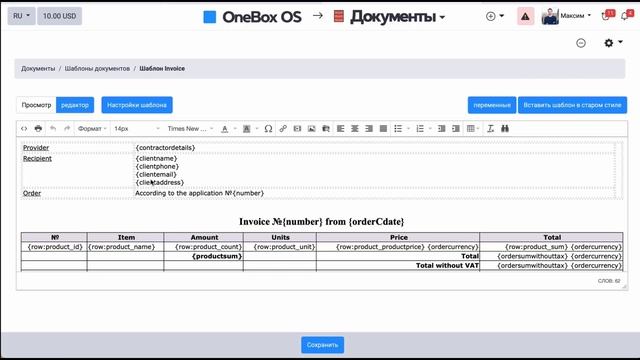Viewport: 640px width, 360px height.
Task: Open the table insert menu
Action: pos(473,129)
